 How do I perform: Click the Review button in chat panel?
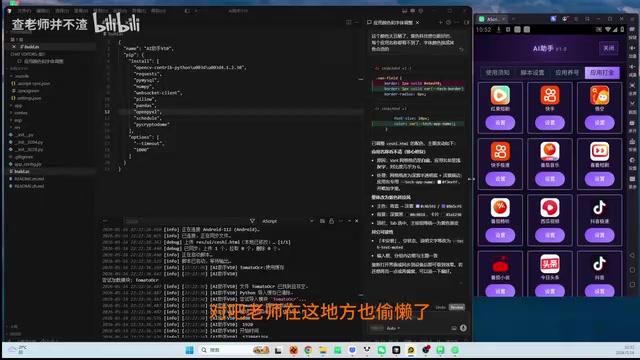coord(456,307)
